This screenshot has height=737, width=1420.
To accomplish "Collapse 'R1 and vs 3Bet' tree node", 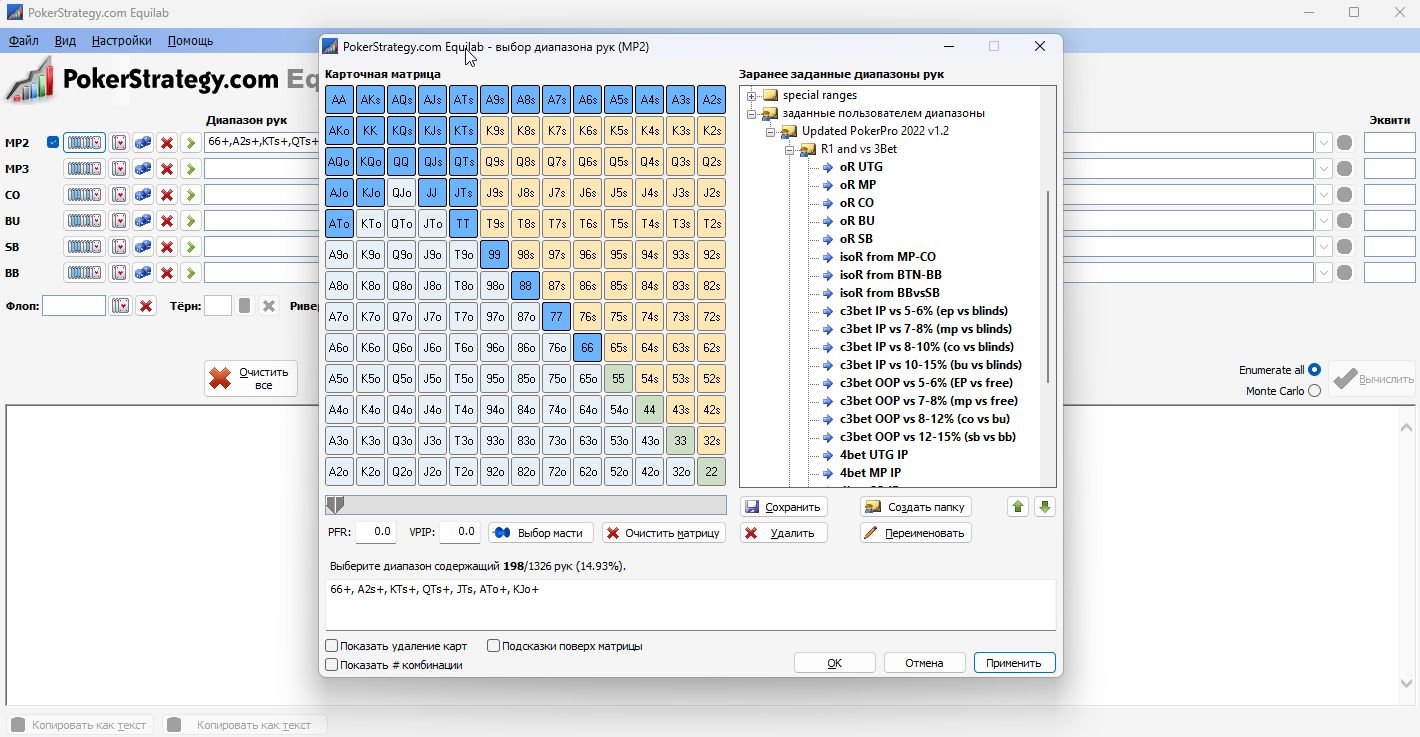I will 789,149.
